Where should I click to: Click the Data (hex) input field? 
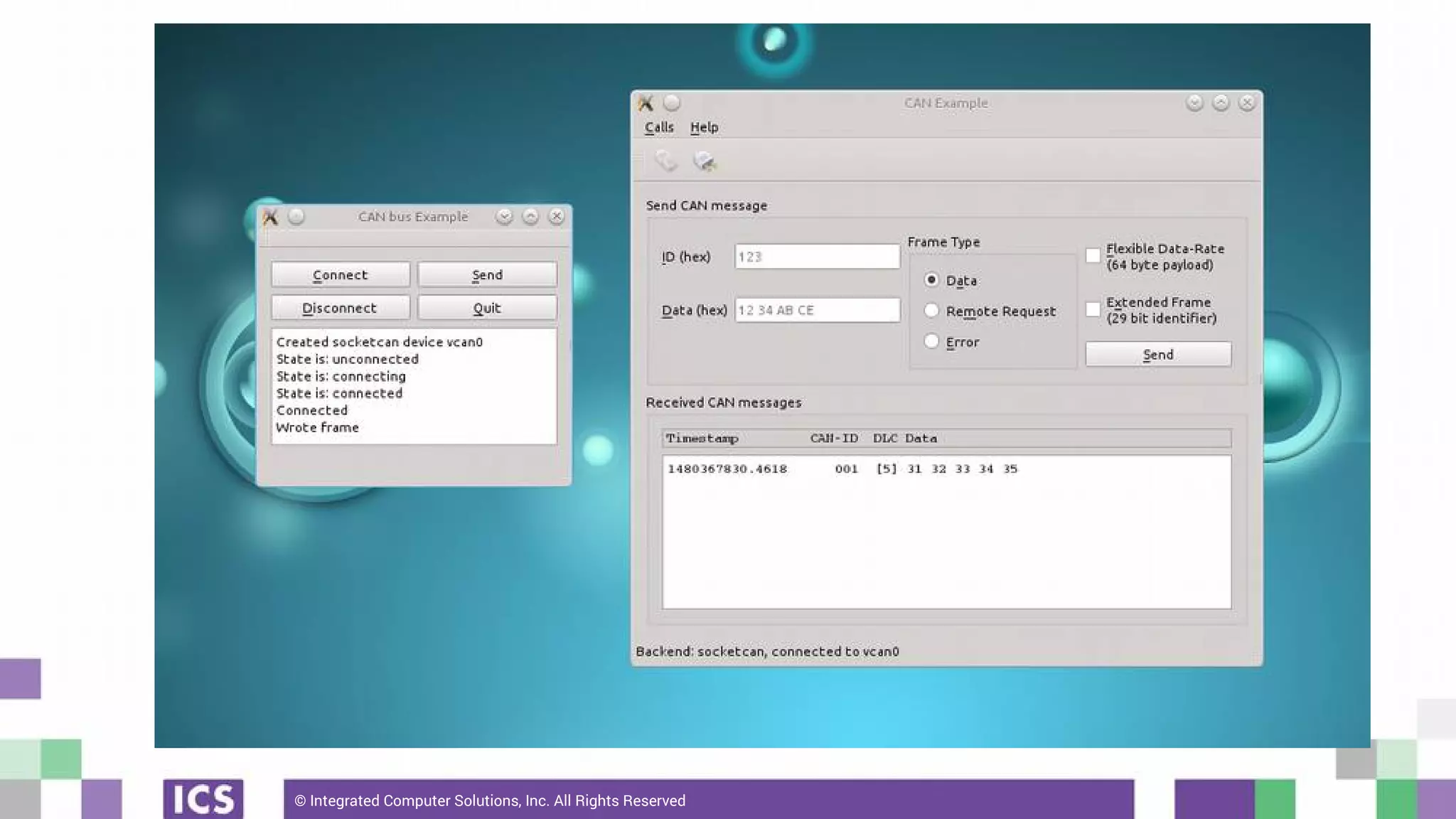[x=817, y=310]
